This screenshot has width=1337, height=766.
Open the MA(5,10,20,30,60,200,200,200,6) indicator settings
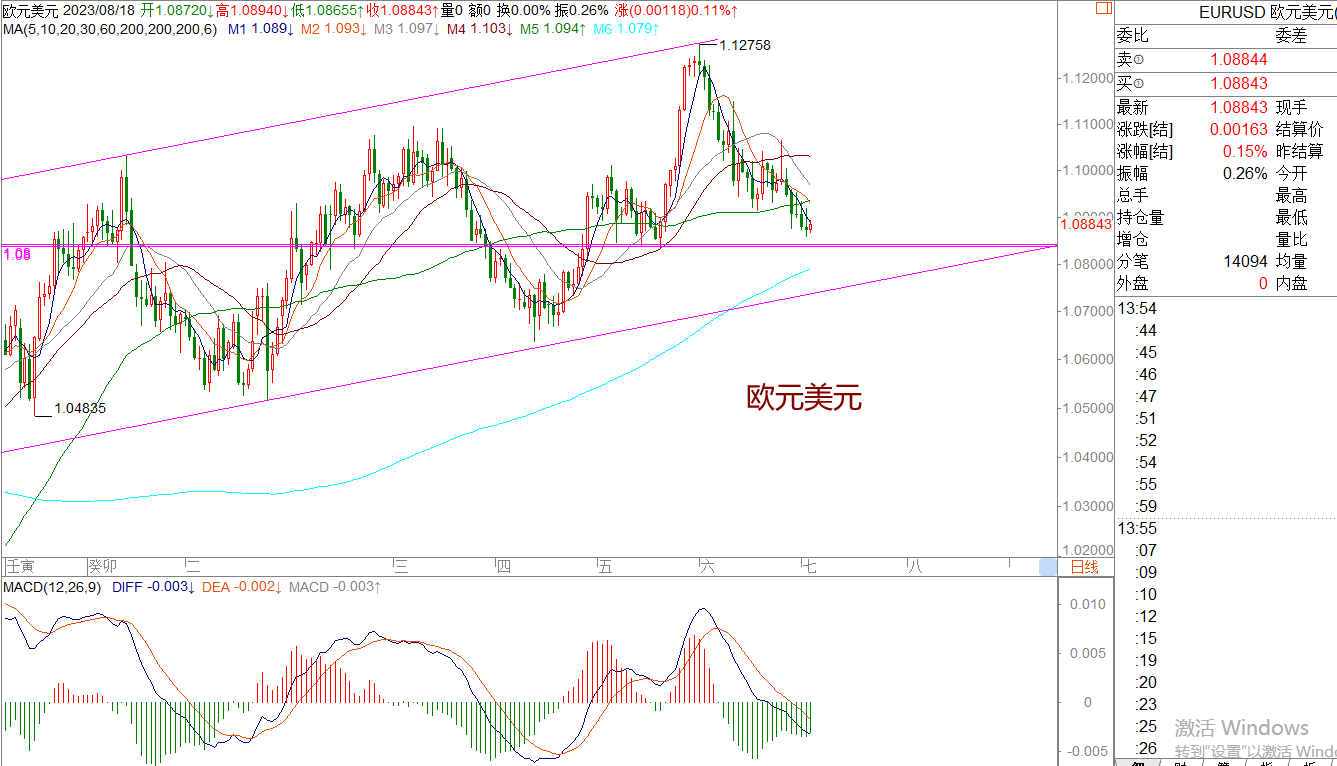pos(110,29)
